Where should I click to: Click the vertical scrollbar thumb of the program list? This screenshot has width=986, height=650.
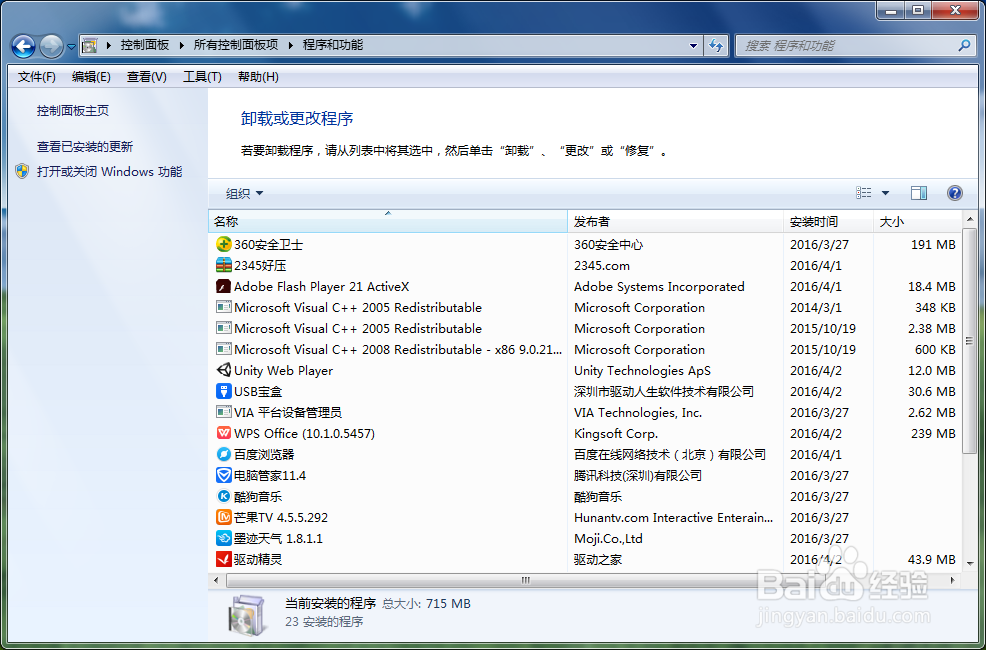[969, 340]
